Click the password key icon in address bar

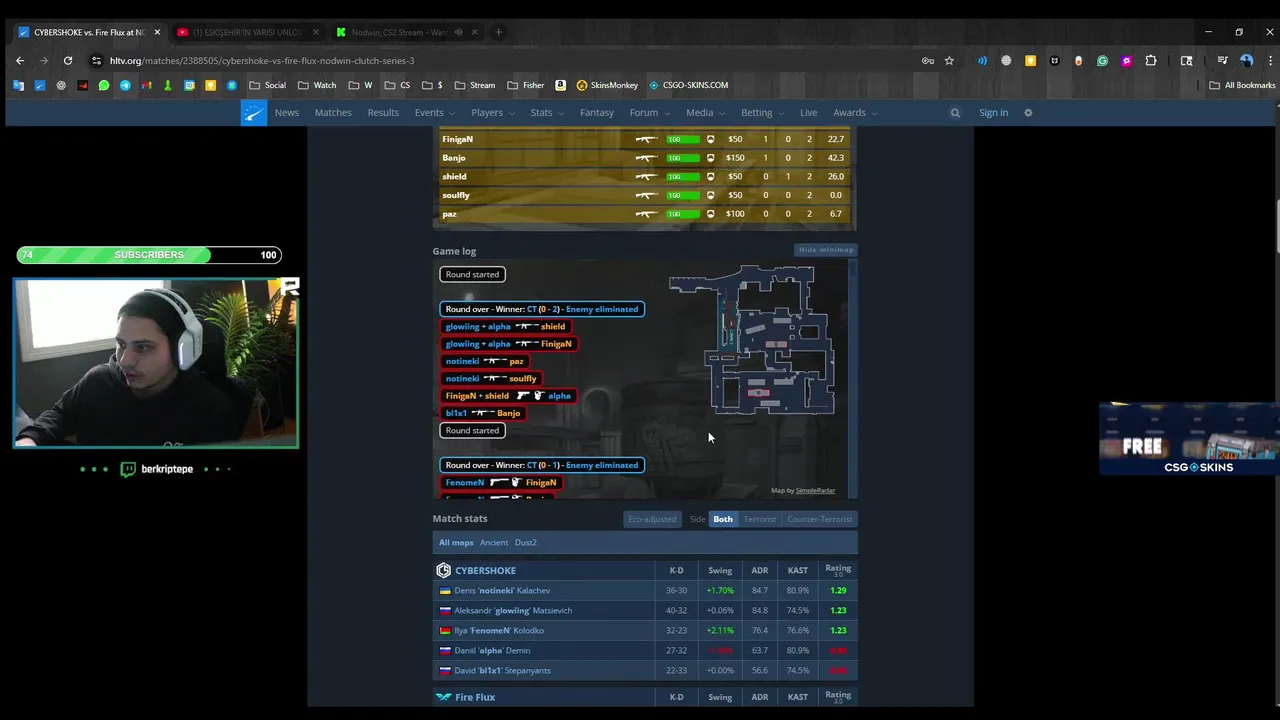tap(928, 61)
